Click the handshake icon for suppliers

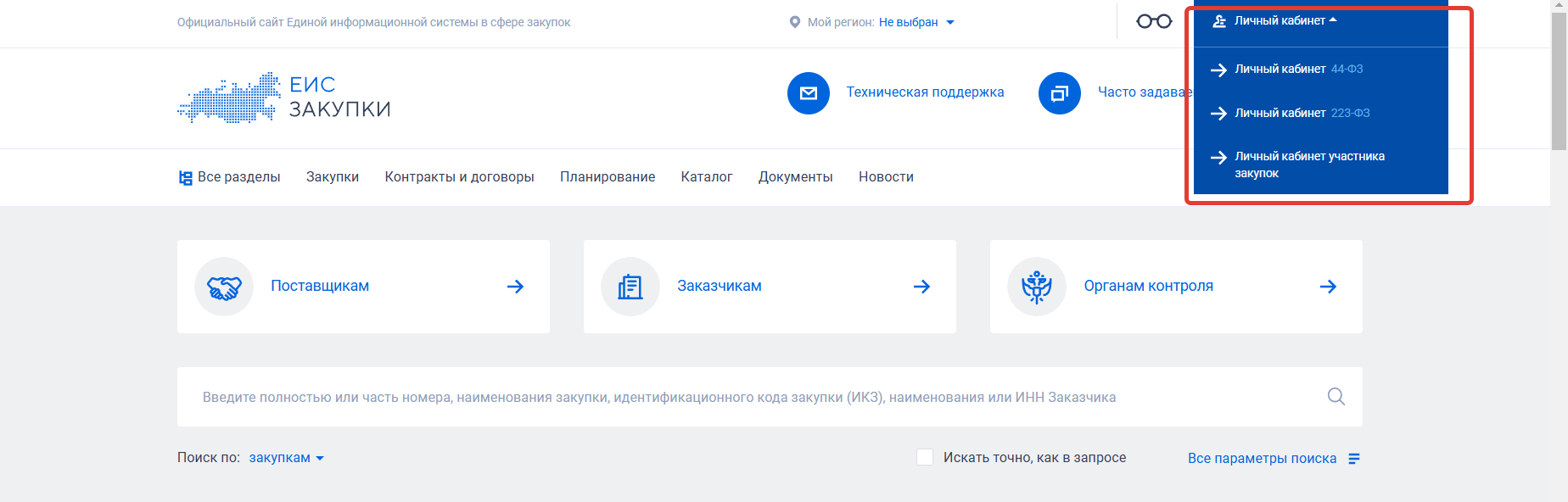point(224,287)
